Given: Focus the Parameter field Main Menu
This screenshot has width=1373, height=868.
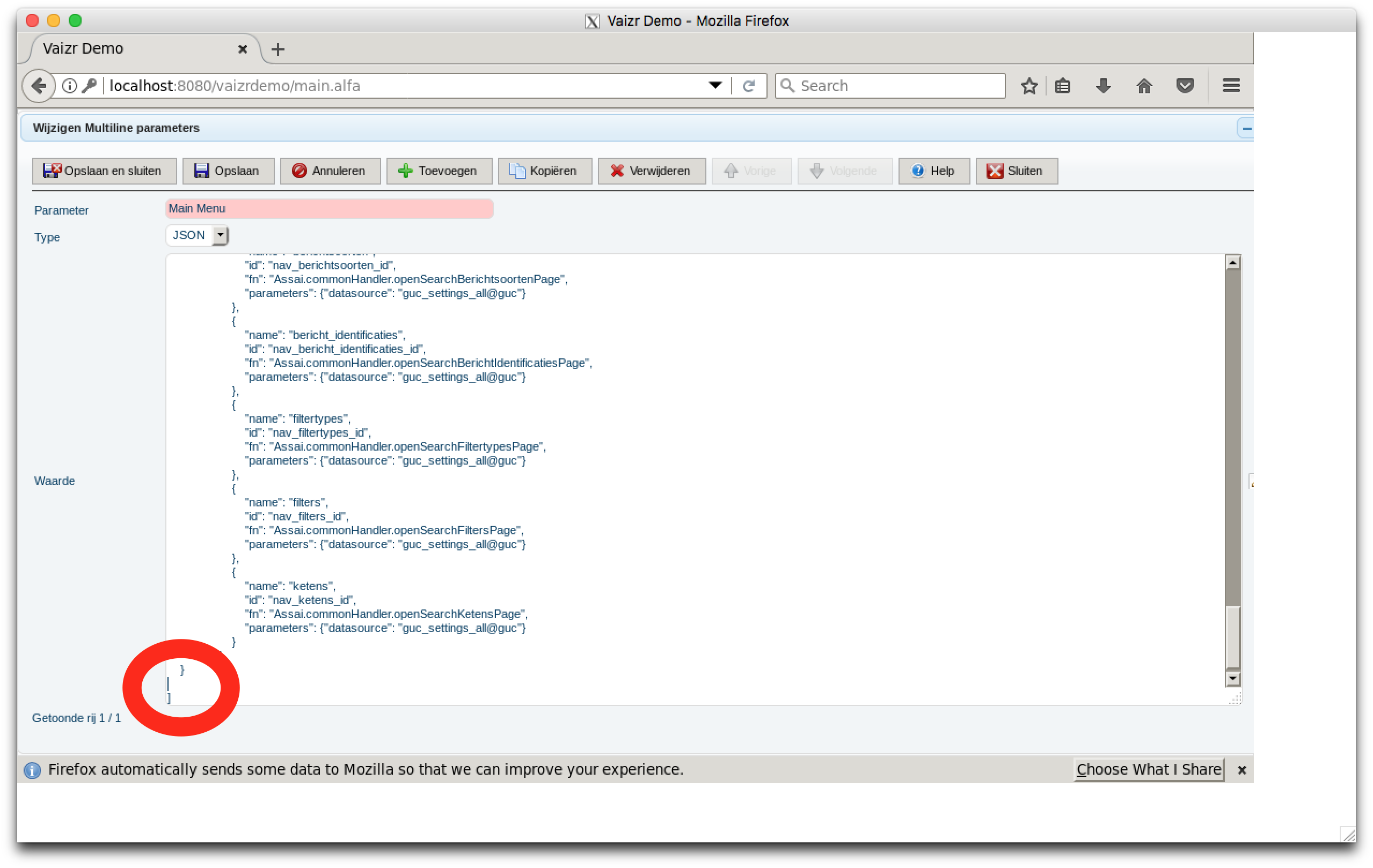Looking at the screenshot, I should (329, 209).
